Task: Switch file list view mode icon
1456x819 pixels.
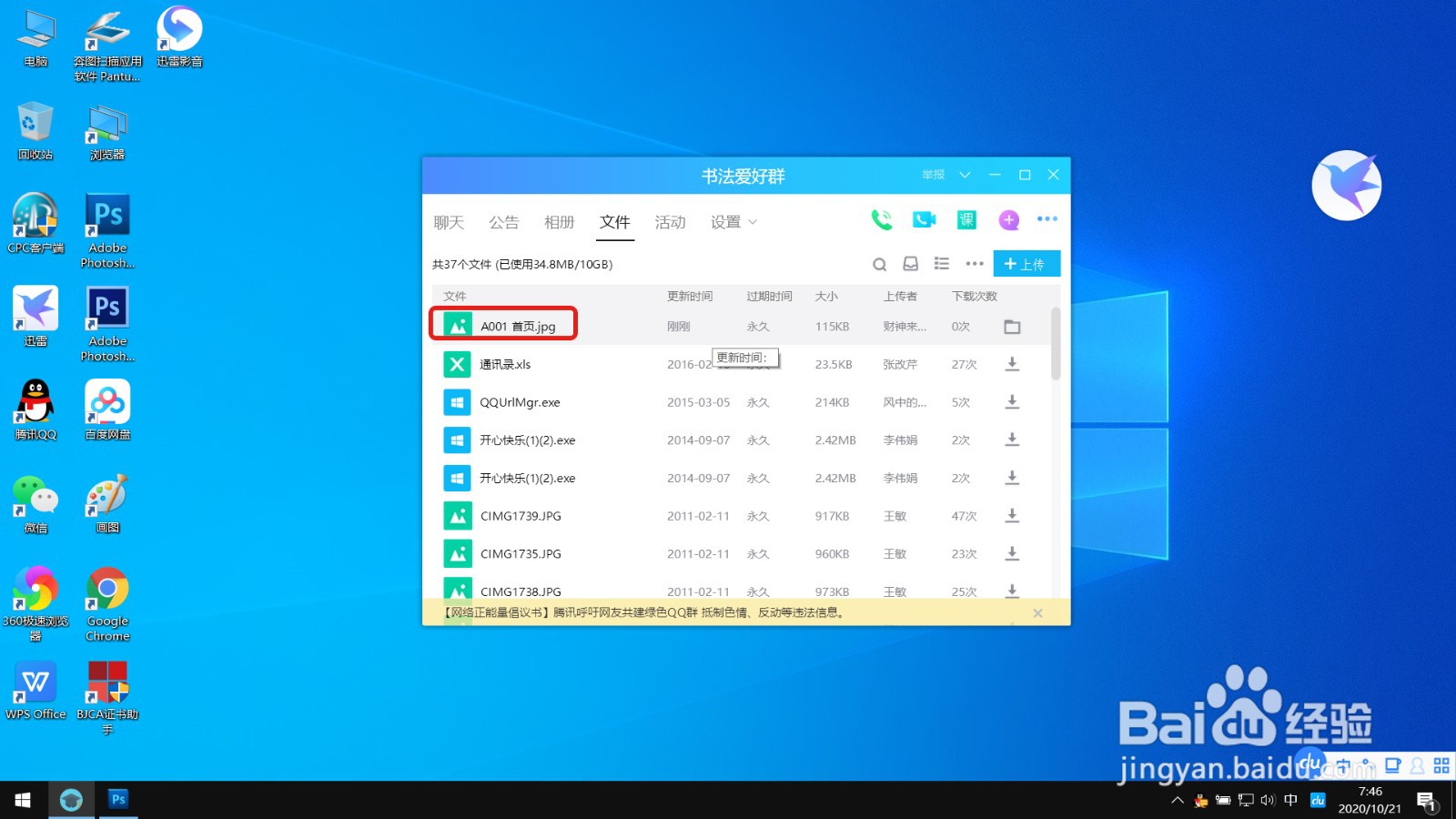Action: tap(942, 263)
